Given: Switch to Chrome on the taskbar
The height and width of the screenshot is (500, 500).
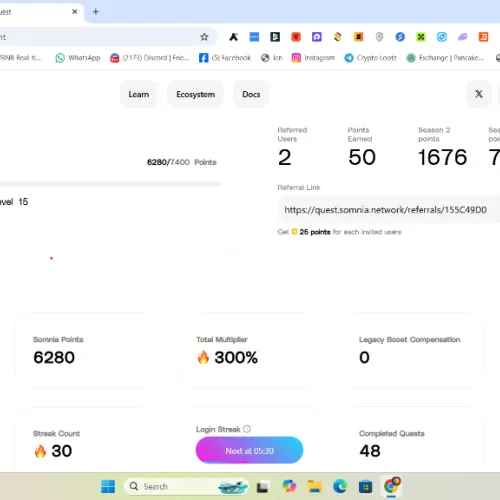Looking at the screenshot, I should click(x=391, y=486).
